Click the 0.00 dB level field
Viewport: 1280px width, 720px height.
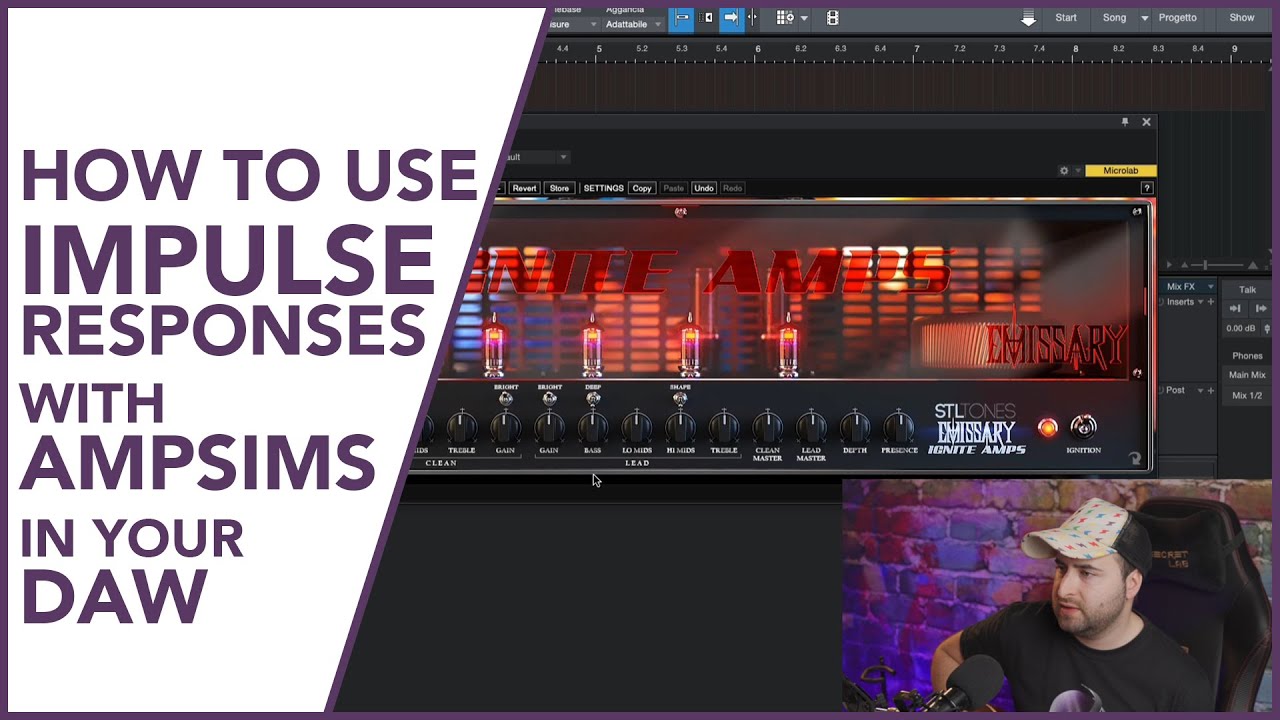point(1241,328)
